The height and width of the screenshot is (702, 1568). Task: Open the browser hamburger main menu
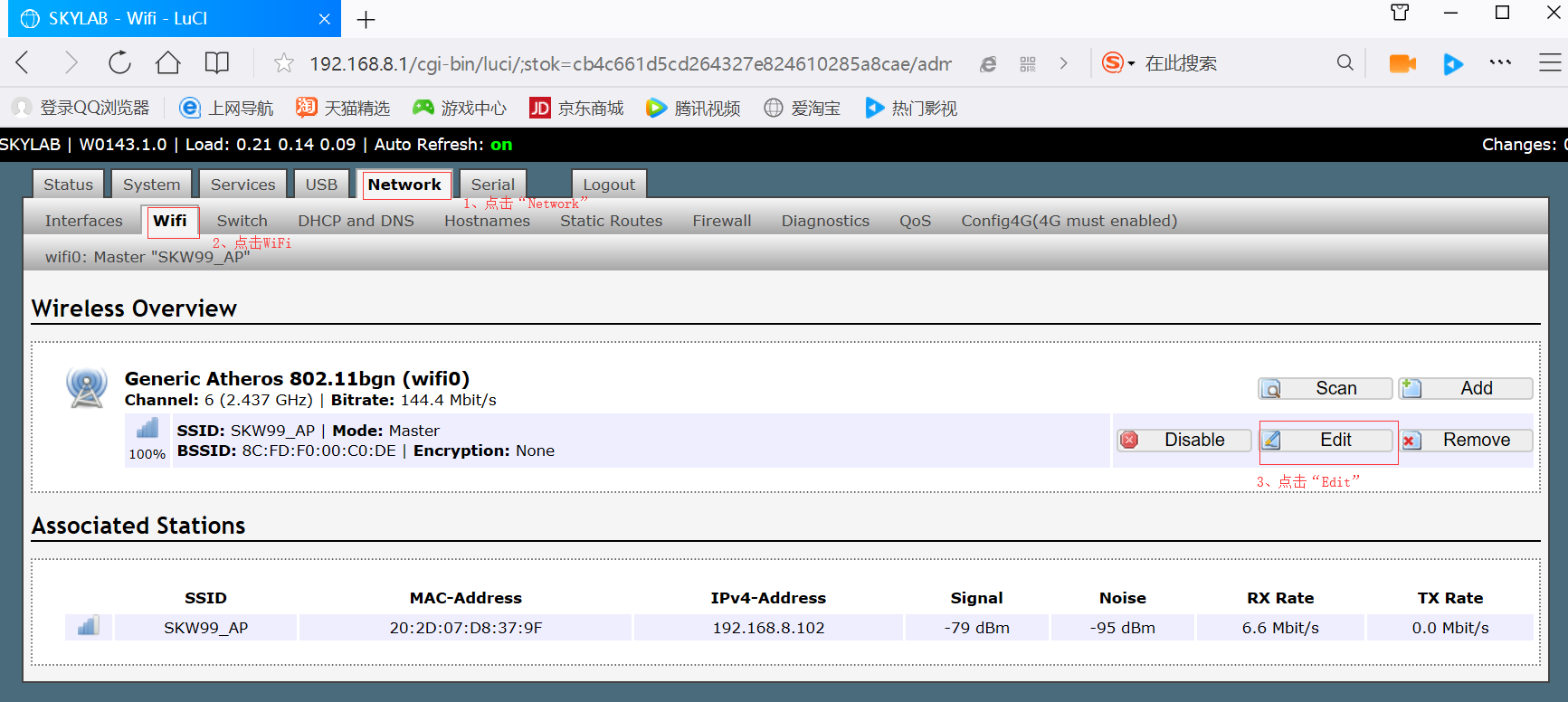coord(1549,62)
